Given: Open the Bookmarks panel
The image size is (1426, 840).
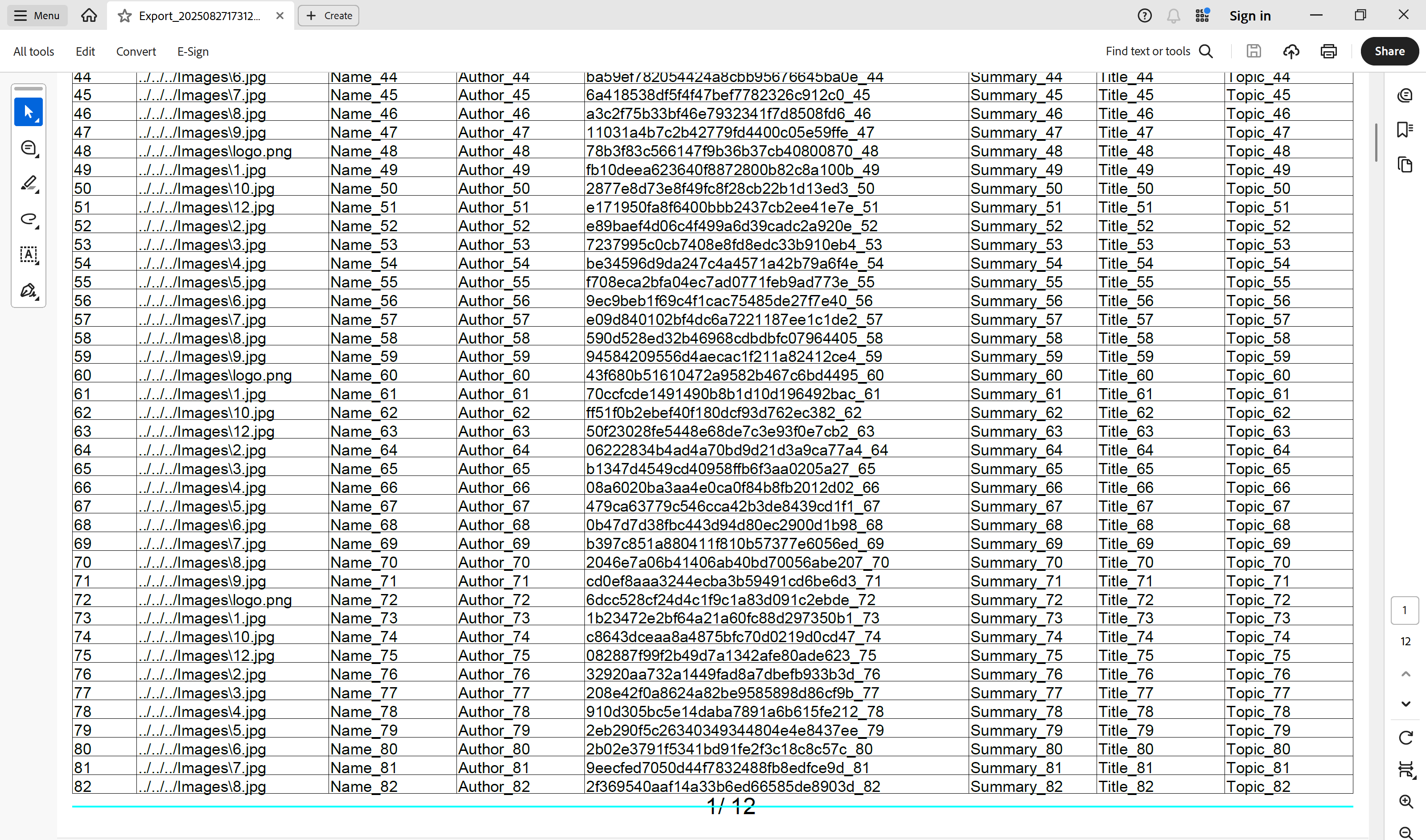Looking at the screenshot, I should point(1405,130).
